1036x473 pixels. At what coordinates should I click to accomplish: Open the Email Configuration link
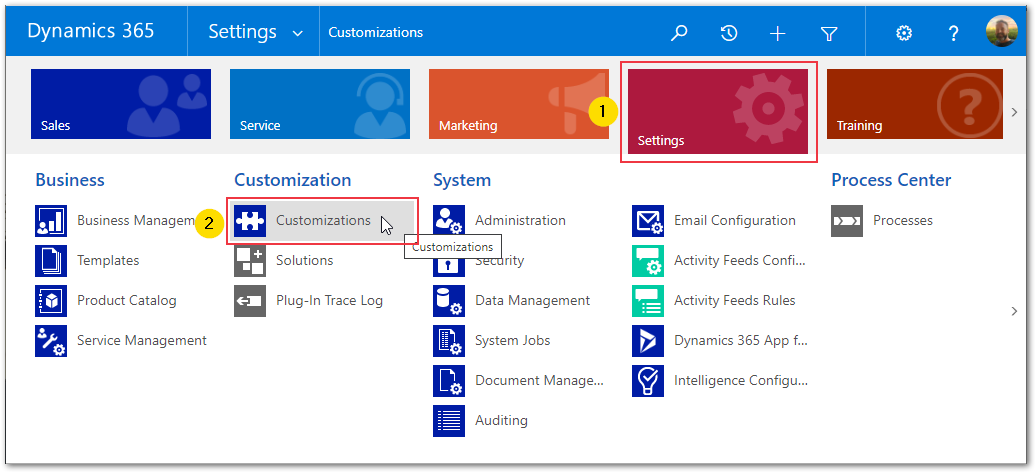point(735,221)
